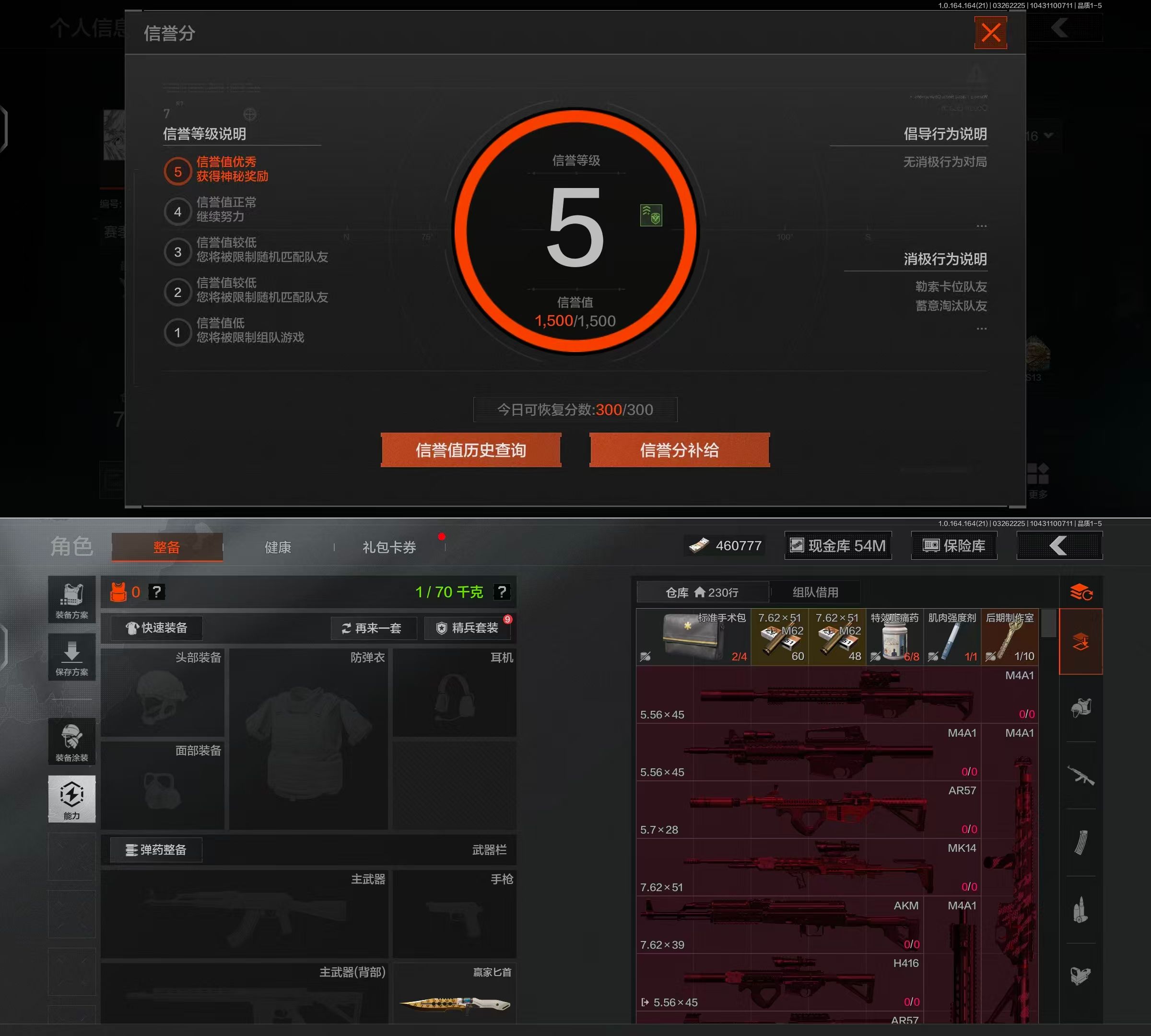Image resolution: width=1151 pixels, height=1036 pixels.
Task: Open the 装备方案 loadout icon
Action: tap(71, 600)
